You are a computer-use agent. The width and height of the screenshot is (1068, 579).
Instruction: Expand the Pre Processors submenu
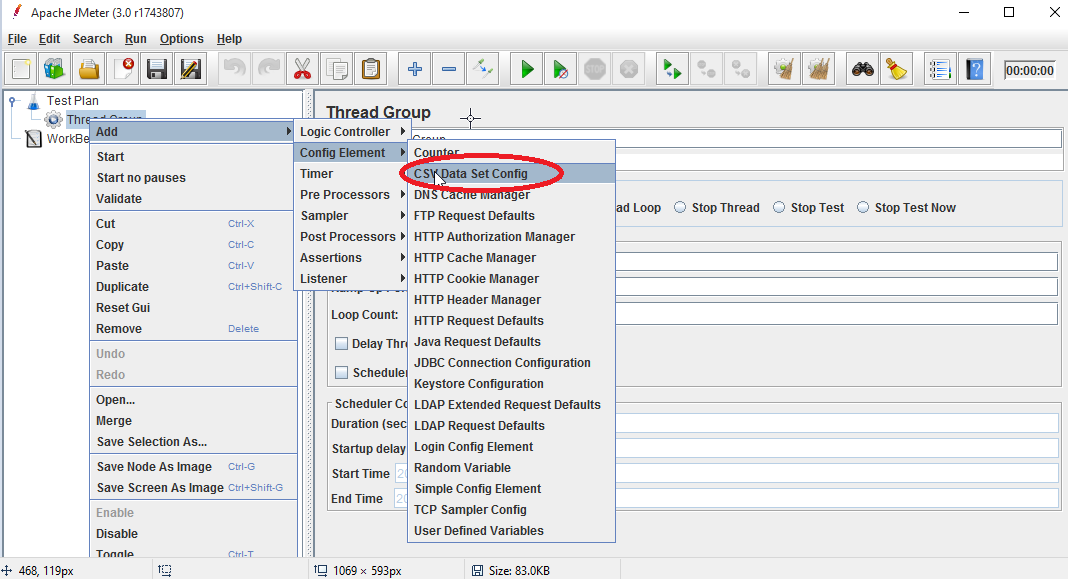[351, 195]
